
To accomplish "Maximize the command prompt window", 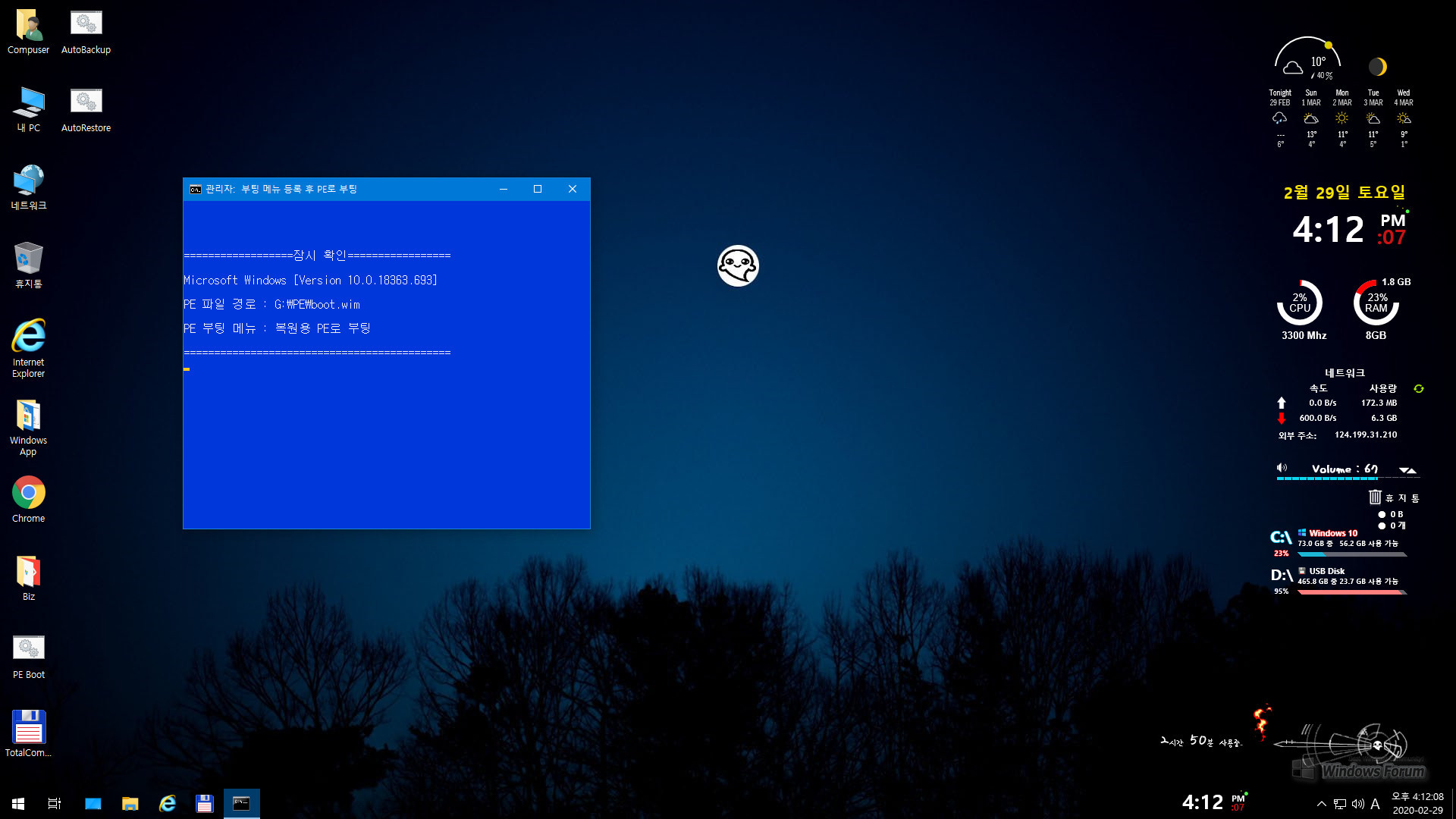I will point(538,189).
